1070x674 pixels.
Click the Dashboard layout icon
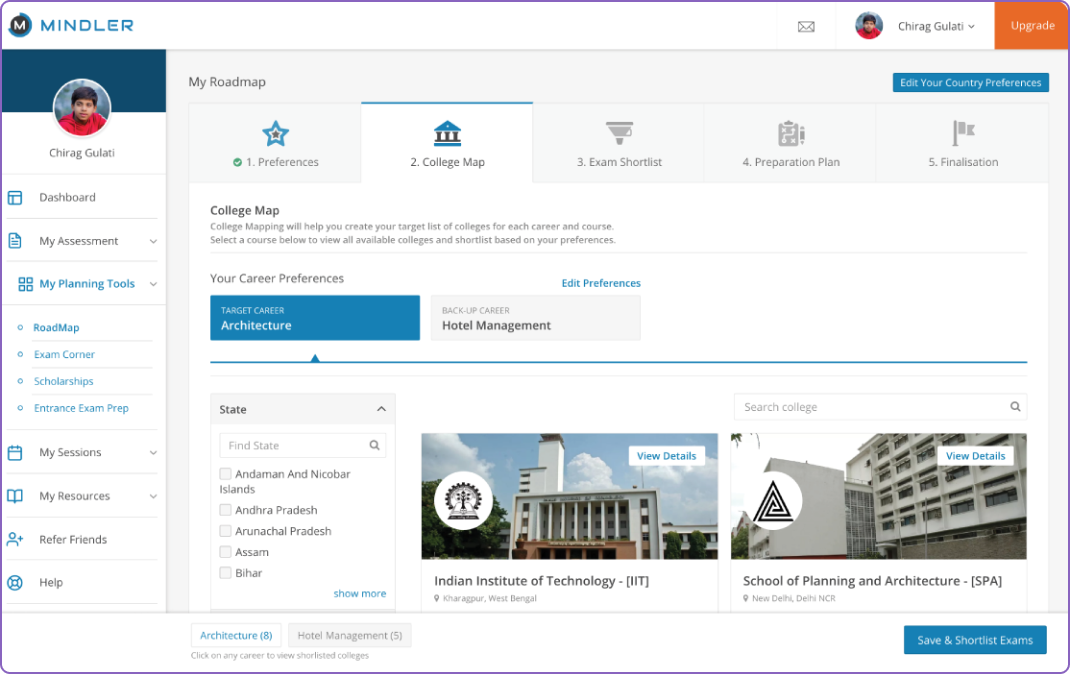click(x=15, y=198)
